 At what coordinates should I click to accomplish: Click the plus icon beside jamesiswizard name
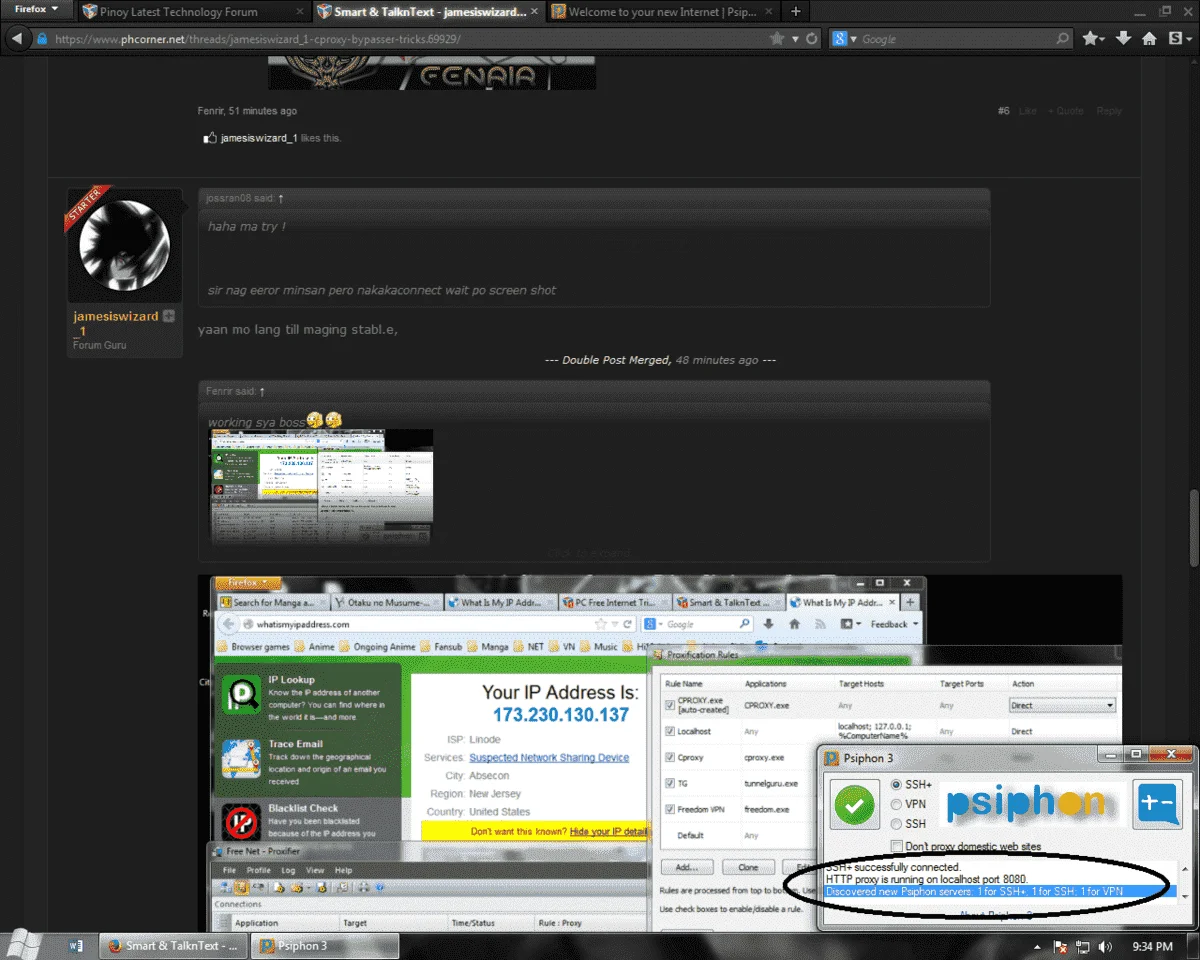point(169,316)
